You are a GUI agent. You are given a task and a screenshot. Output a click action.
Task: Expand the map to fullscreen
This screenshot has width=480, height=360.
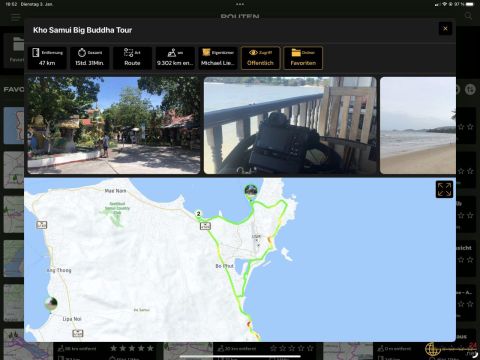click(444, 189)
